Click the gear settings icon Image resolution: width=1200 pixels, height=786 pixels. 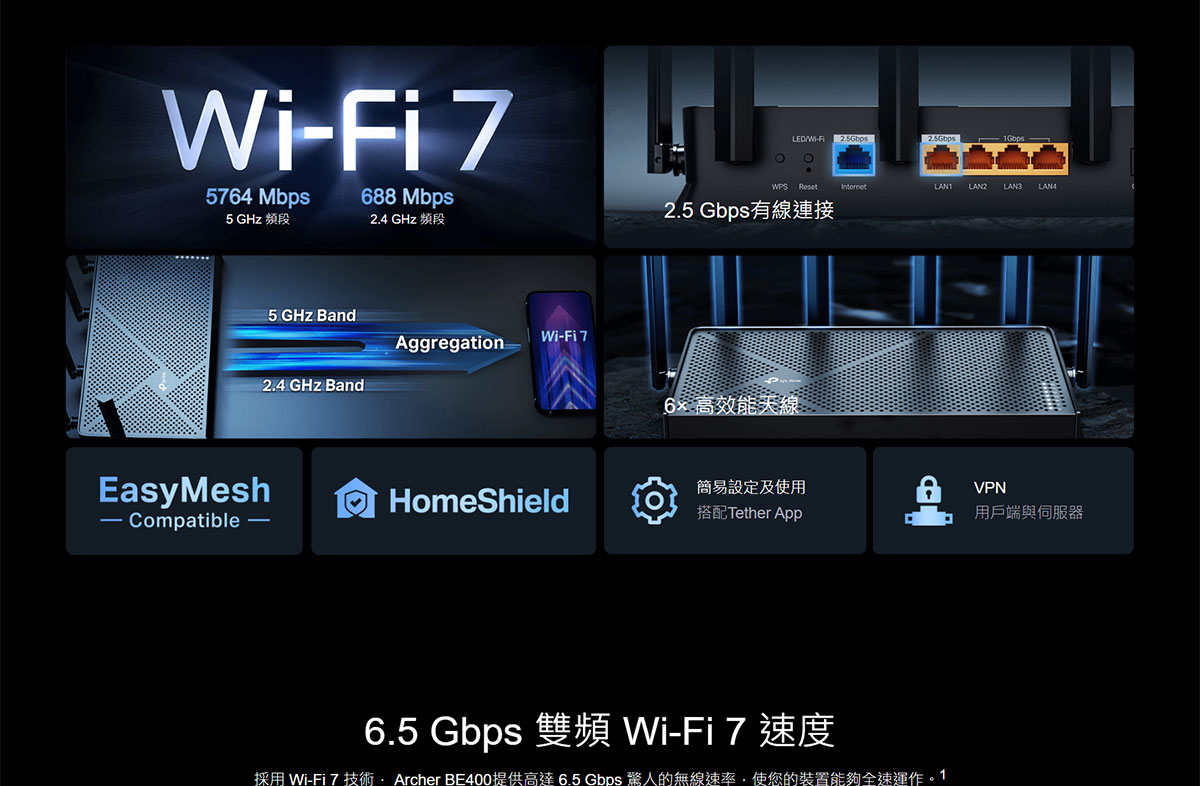coord(653,500)
